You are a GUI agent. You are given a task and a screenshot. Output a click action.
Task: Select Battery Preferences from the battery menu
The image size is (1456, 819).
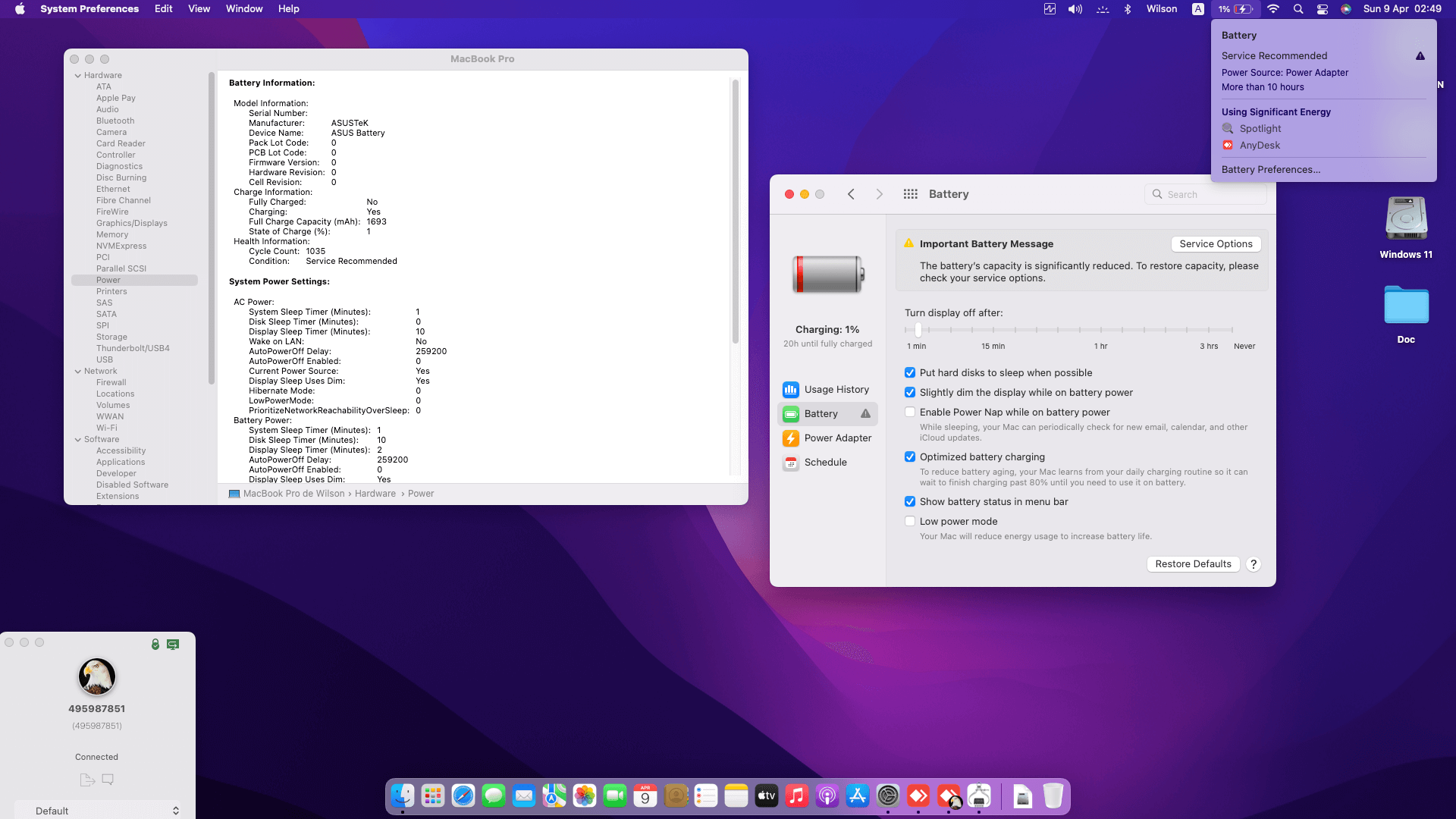coord(1270,169)
